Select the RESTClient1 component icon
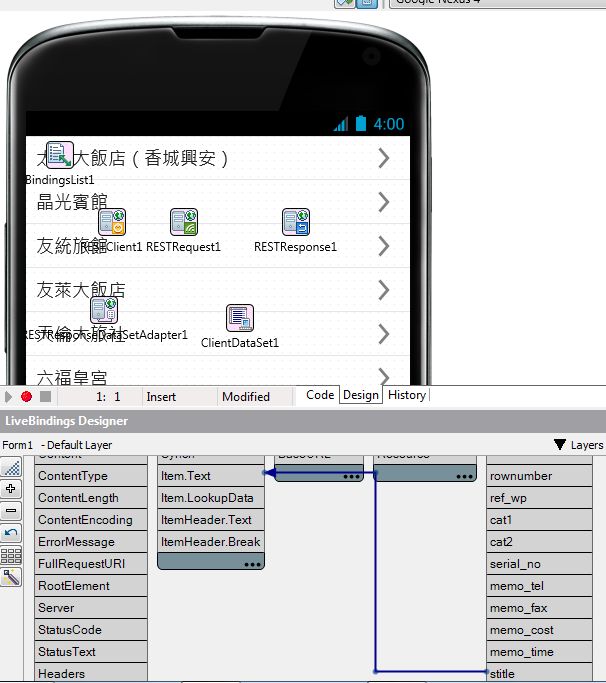Viewport: 606px width, 683px height. [x=112, y=222]
